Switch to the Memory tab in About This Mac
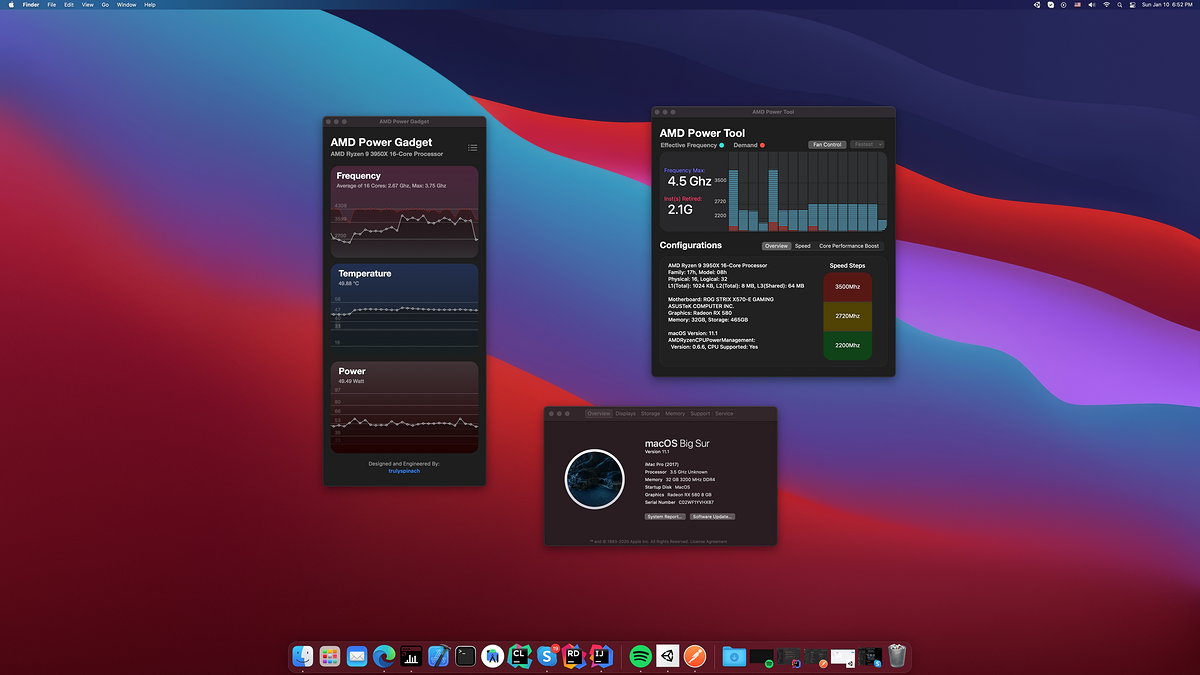1200x675 pixels. tap(675, 413)
